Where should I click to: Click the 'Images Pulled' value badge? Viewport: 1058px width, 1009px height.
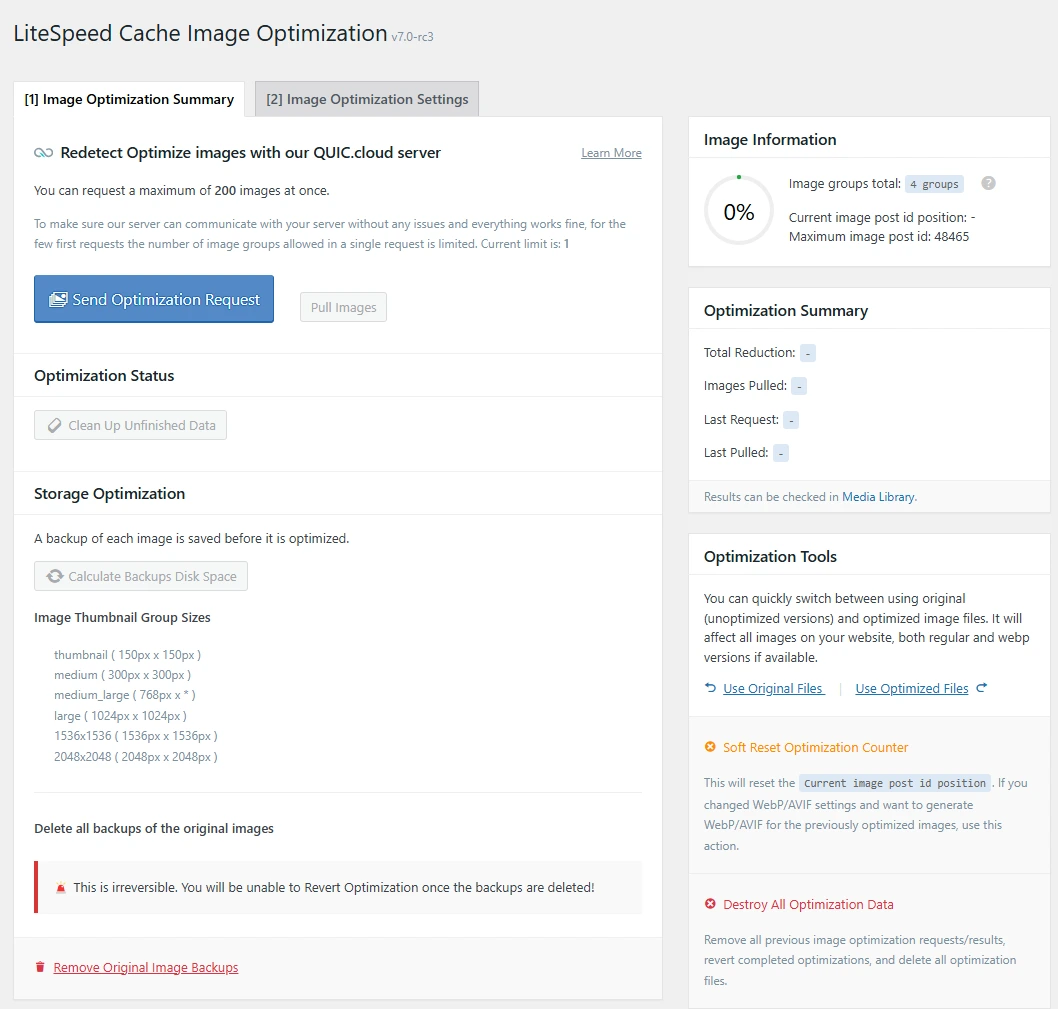click(799, 386)
